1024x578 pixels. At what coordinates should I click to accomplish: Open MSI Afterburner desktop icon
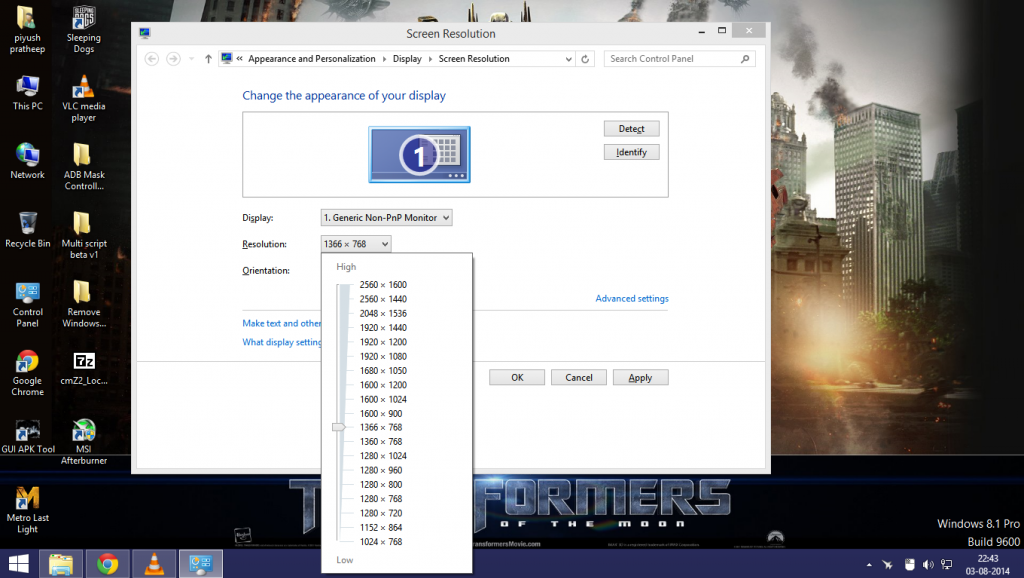click(84, 430)
